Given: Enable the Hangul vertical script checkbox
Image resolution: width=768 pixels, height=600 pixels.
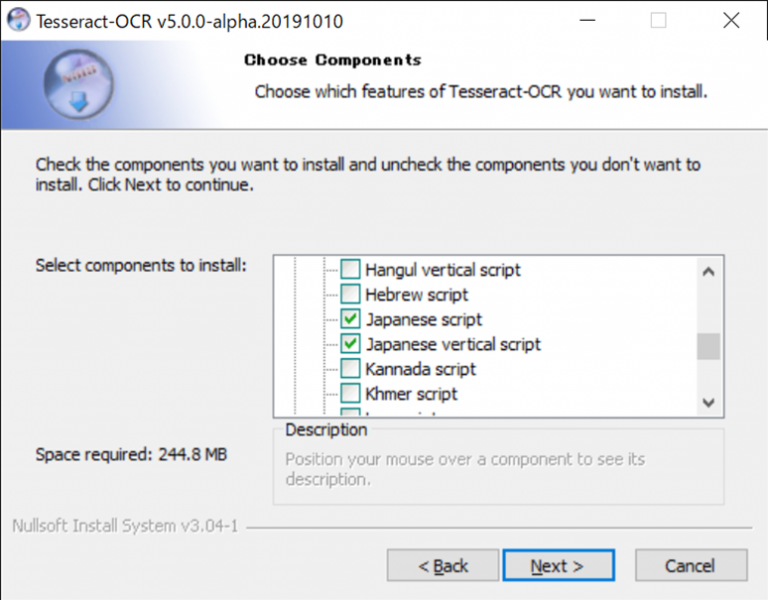Looking at the screenshot, I should [x=351, y=270].
